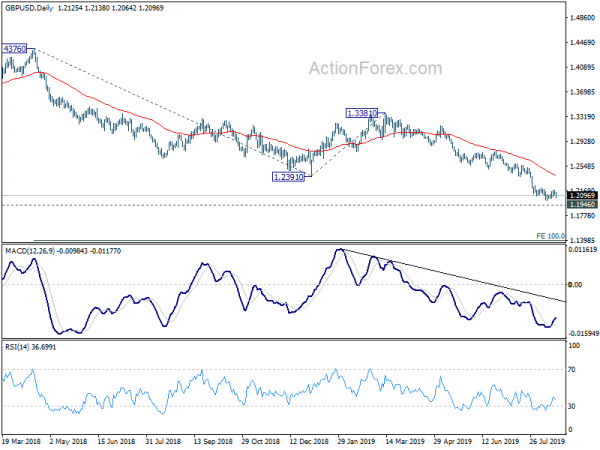Image resolution: width=600 pixels, height=450 pixels.
Task: Select the 13 Sep 2018 date marker
Action: [213, 441]
